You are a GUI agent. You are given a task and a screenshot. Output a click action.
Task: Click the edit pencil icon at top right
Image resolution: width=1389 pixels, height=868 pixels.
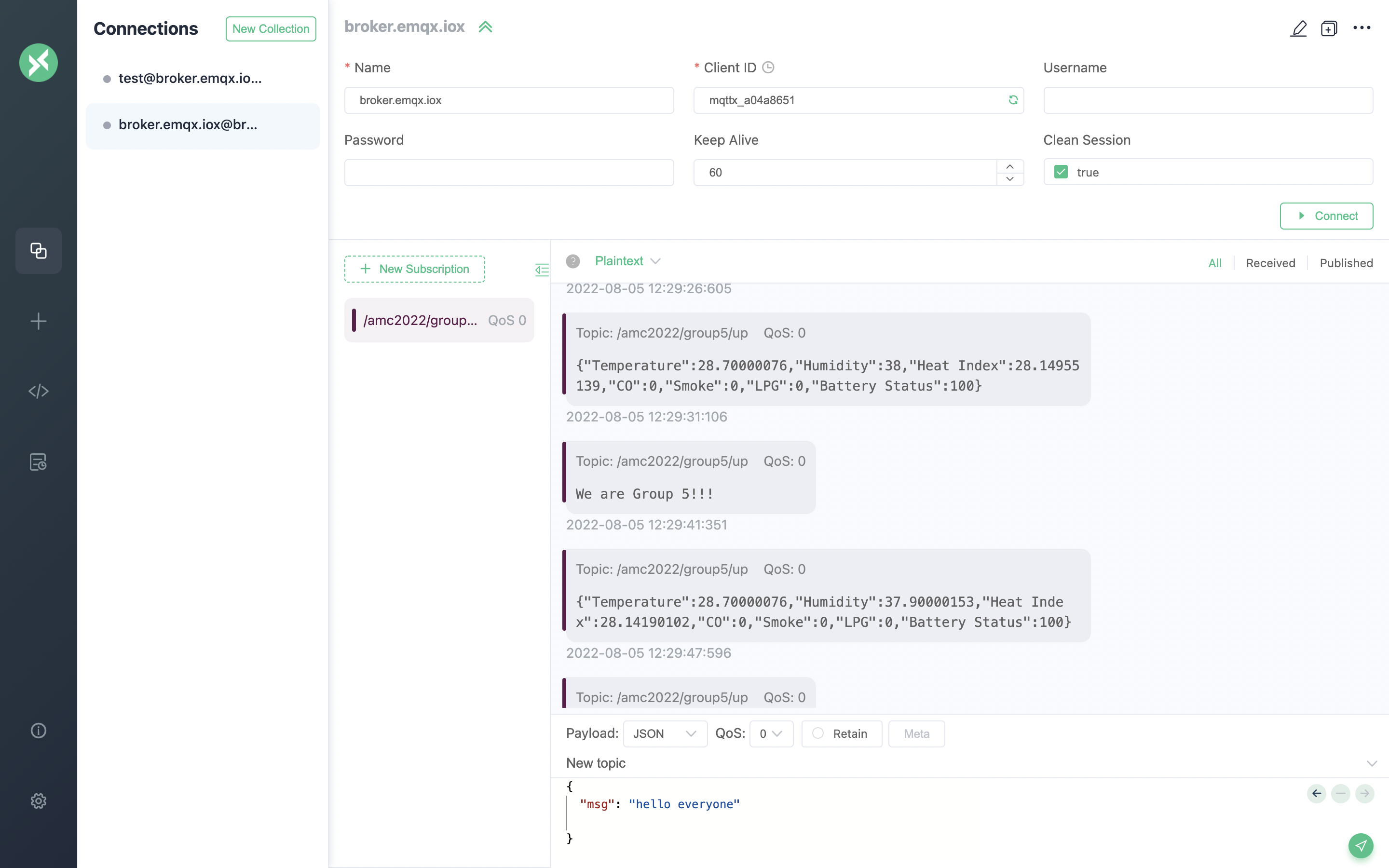pyautogui.click(x=1298, y=28)
